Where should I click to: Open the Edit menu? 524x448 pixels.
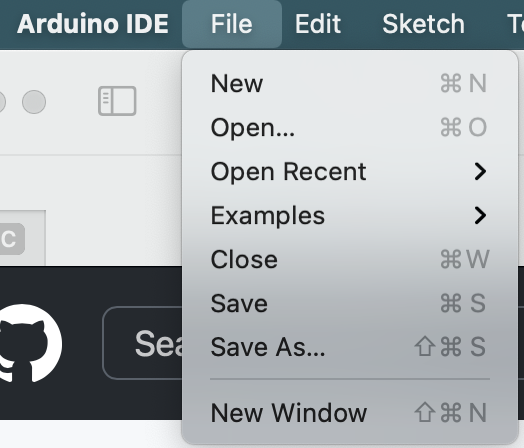pyautogui.click(x=317, y=24)
